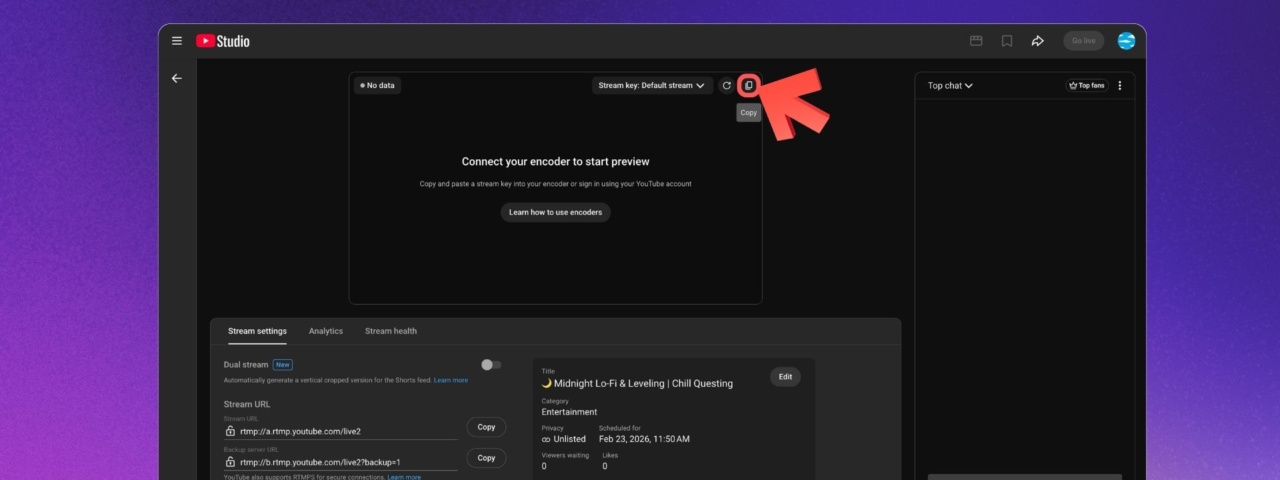This screenshot has width=1280, height=480.
Task: Click the share arrow icon
Action: 1037,41
